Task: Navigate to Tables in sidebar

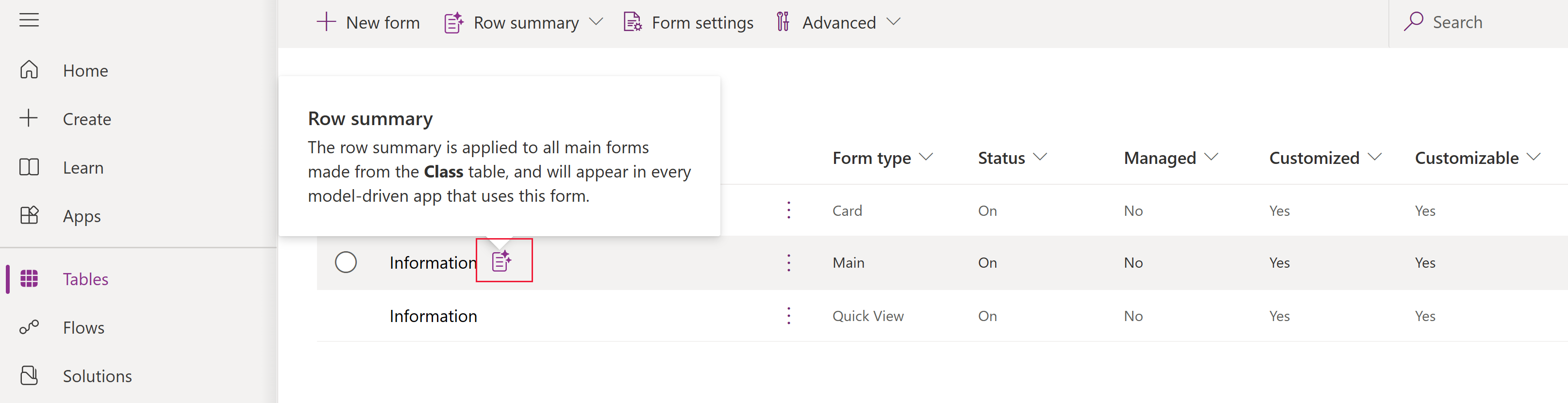Action: [85, 279]
